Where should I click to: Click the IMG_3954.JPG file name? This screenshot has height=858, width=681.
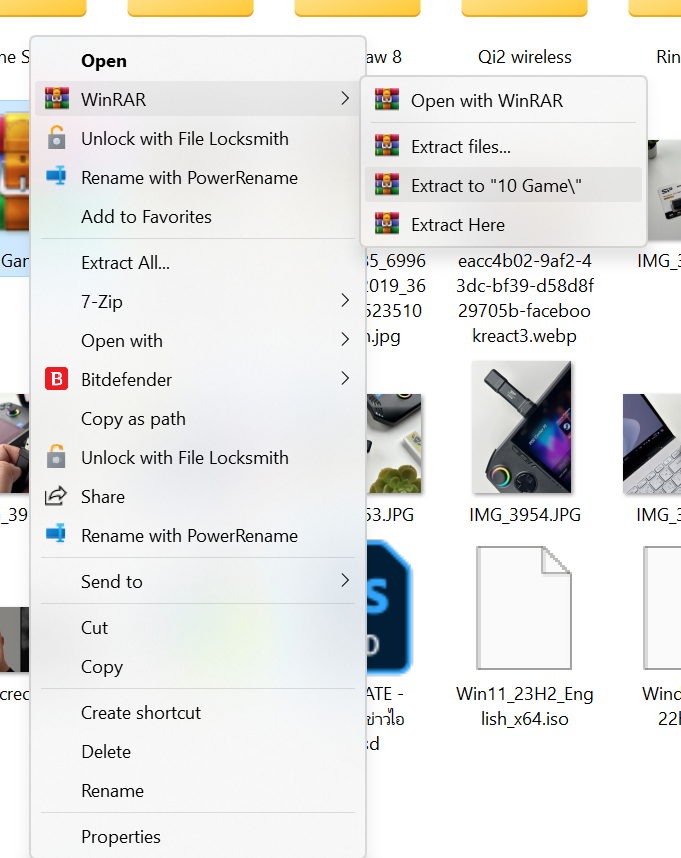coord(525,514)
